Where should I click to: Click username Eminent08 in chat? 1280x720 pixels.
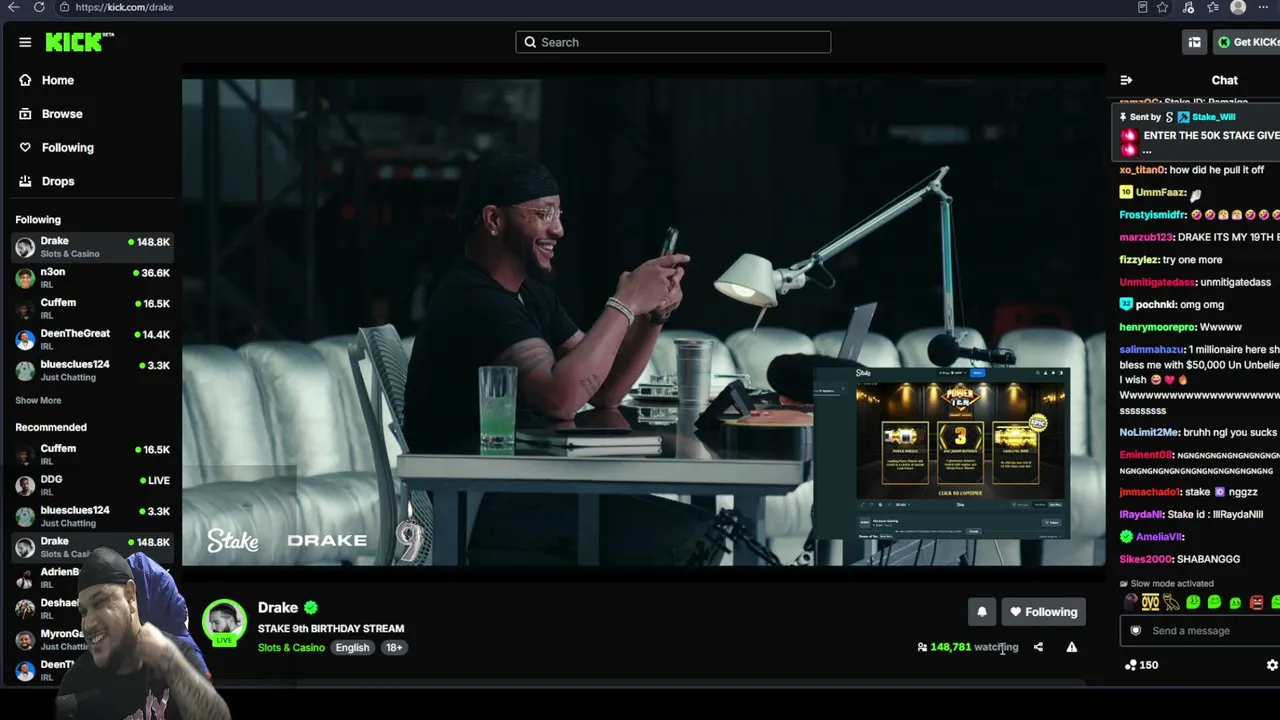[x=1146, y=455]
